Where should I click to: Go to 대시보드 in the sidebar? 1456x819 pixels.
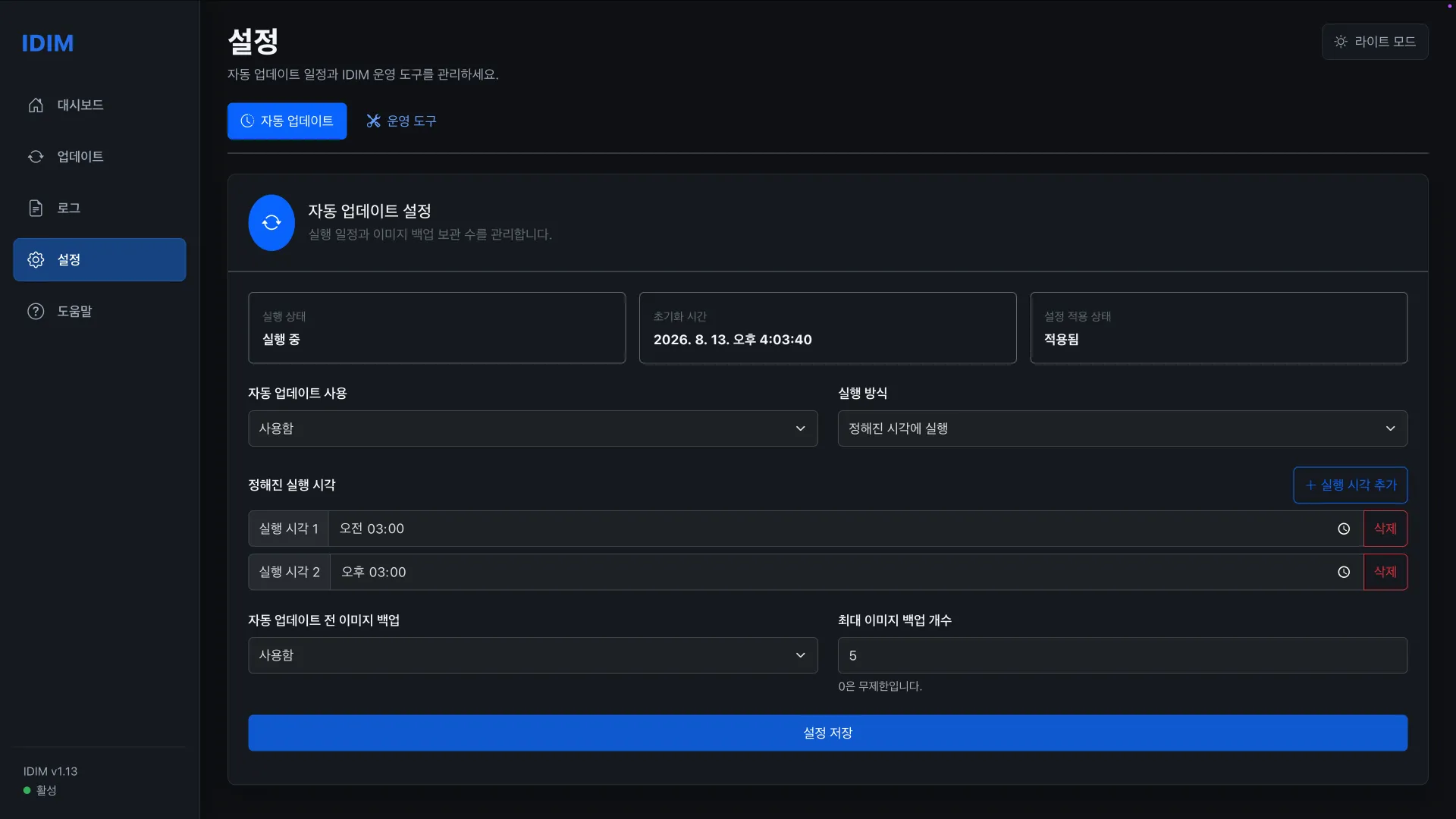tap(99, 105)
